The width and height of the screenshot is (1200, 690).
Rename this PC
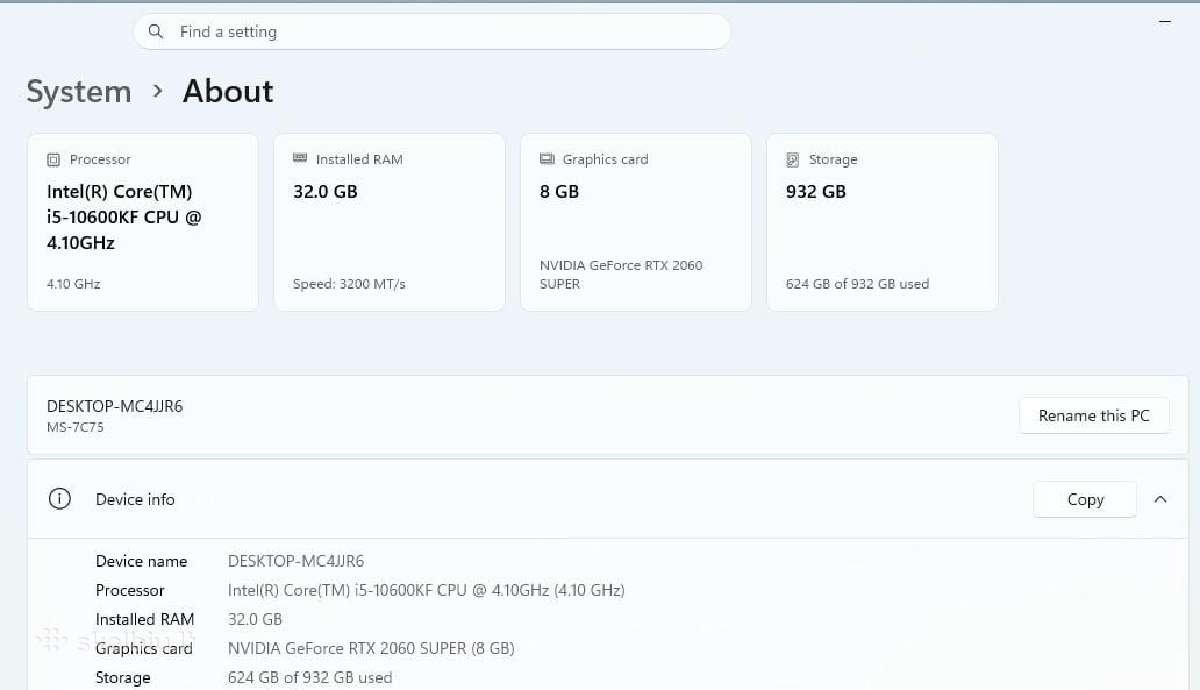[1094, 416]
